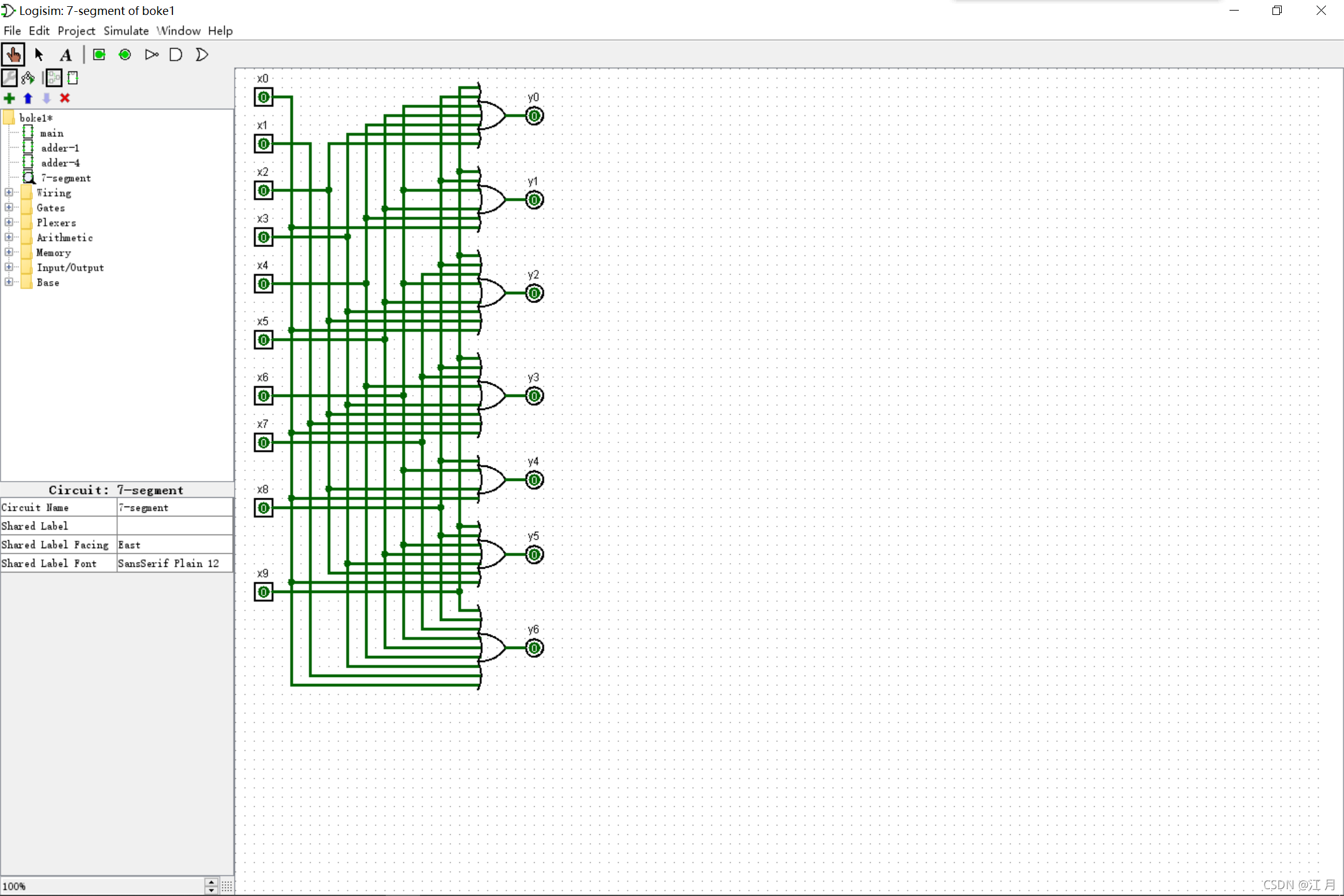The width and height of the screenshot is (1344, 896).
Task: Expand the Wiring library folder
Action: click(x=9, y=193)
